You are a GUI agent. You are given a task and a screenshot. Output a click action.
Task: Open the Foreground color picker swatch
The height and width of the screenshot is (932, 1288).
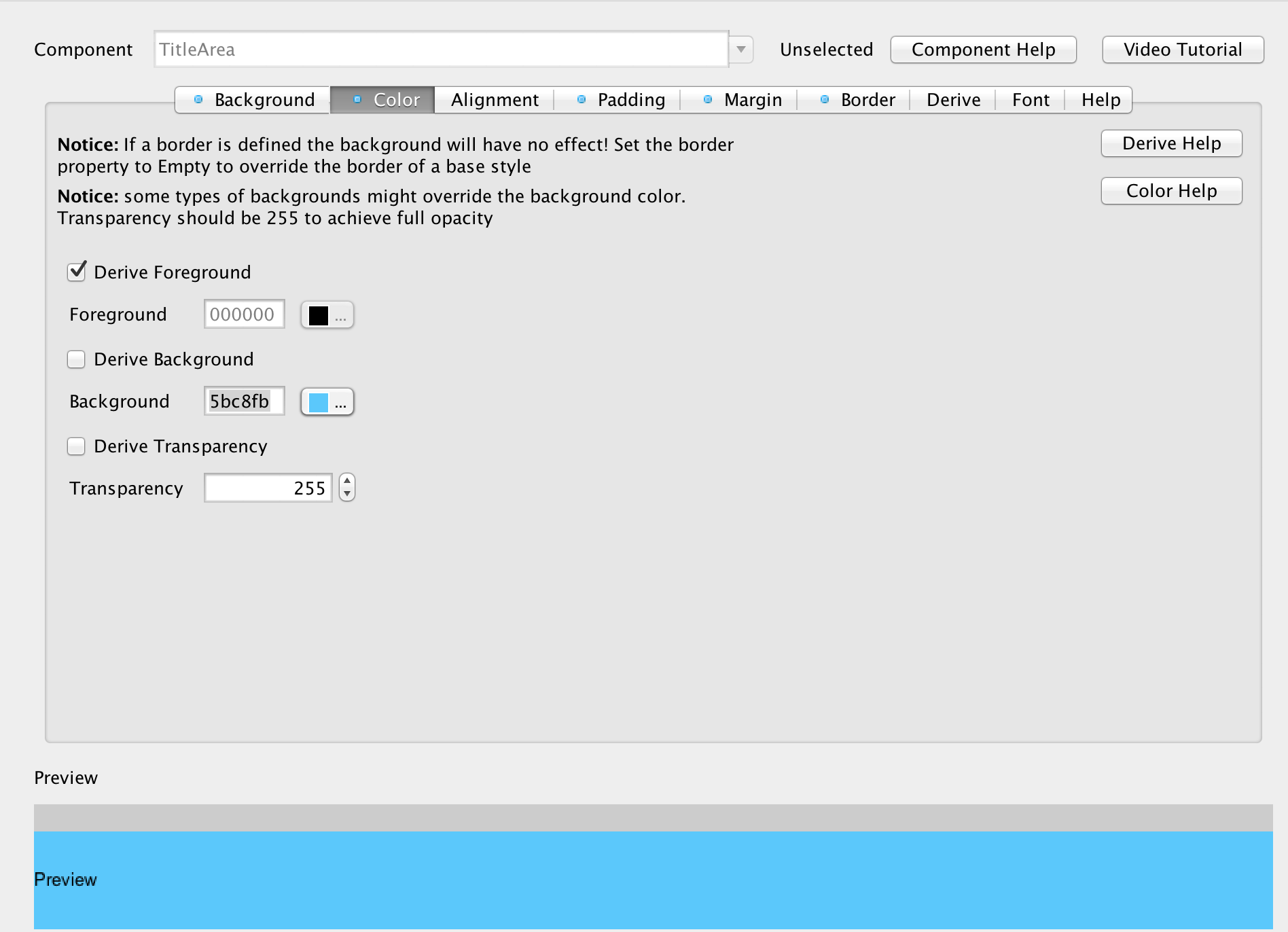(327, 315)
